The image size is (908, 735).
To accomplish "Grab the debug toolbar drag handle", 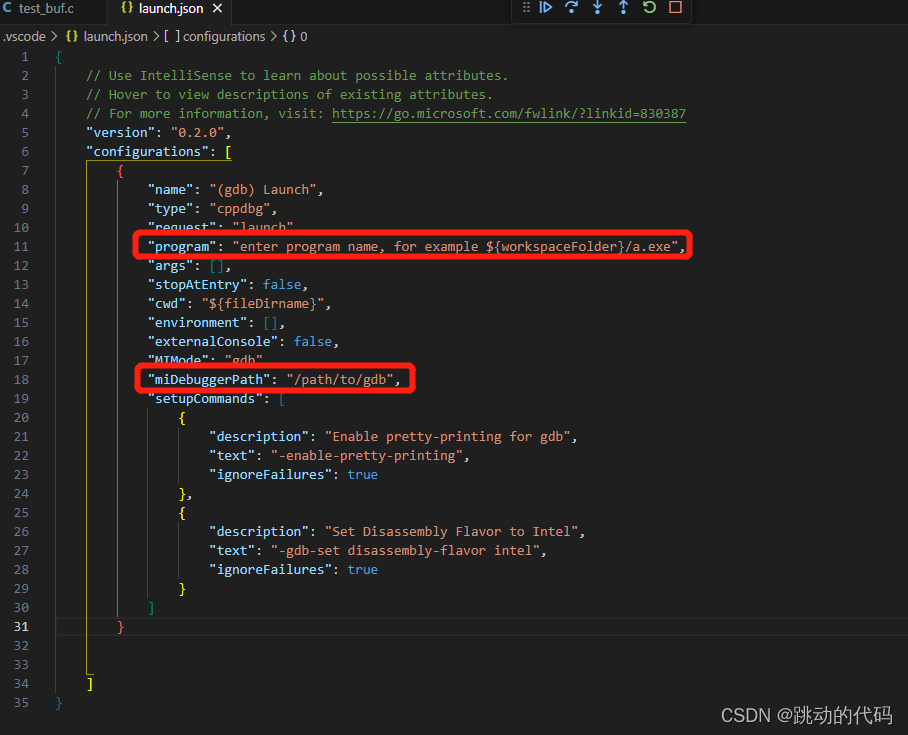I will coord(526,8).
